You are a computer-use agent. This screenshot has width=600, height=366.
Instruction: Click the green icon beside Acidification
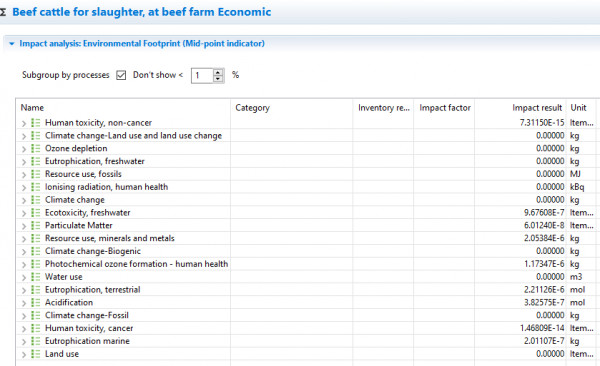[36, 302]
